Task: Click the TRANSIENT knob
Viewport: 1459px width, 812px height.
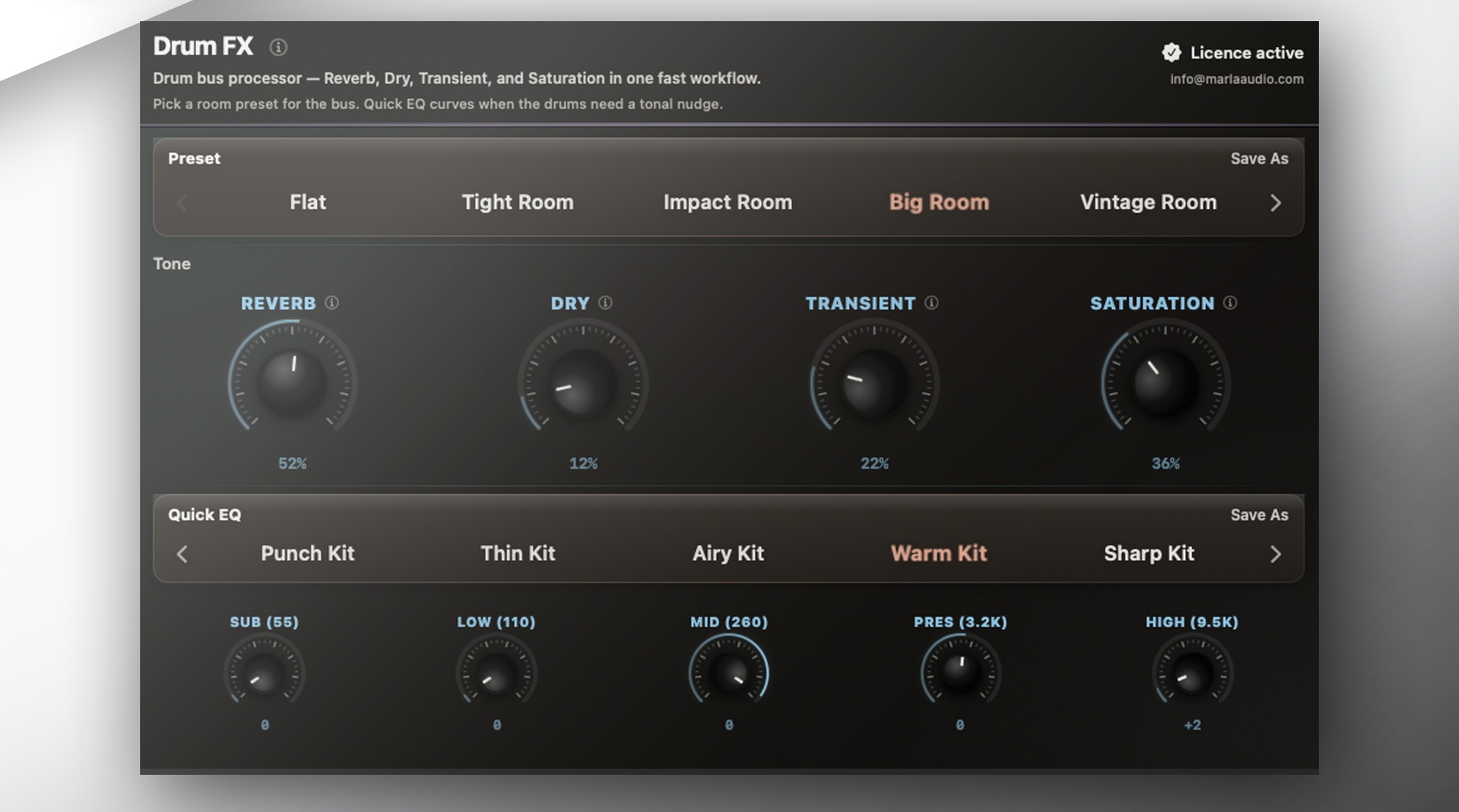Action: [x=874, y=382]
